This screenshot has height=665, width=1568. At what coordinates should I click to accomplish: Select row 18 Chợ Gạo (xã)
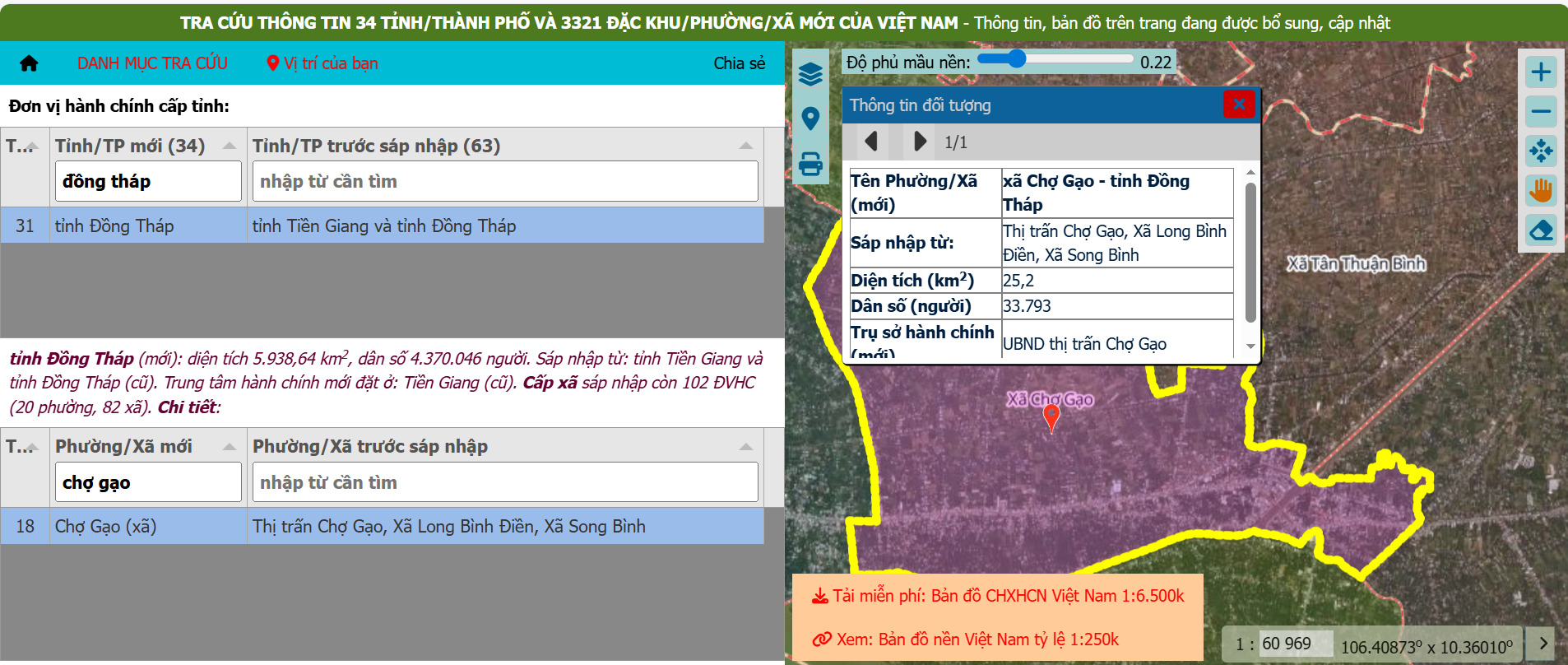tap(382, 526)
